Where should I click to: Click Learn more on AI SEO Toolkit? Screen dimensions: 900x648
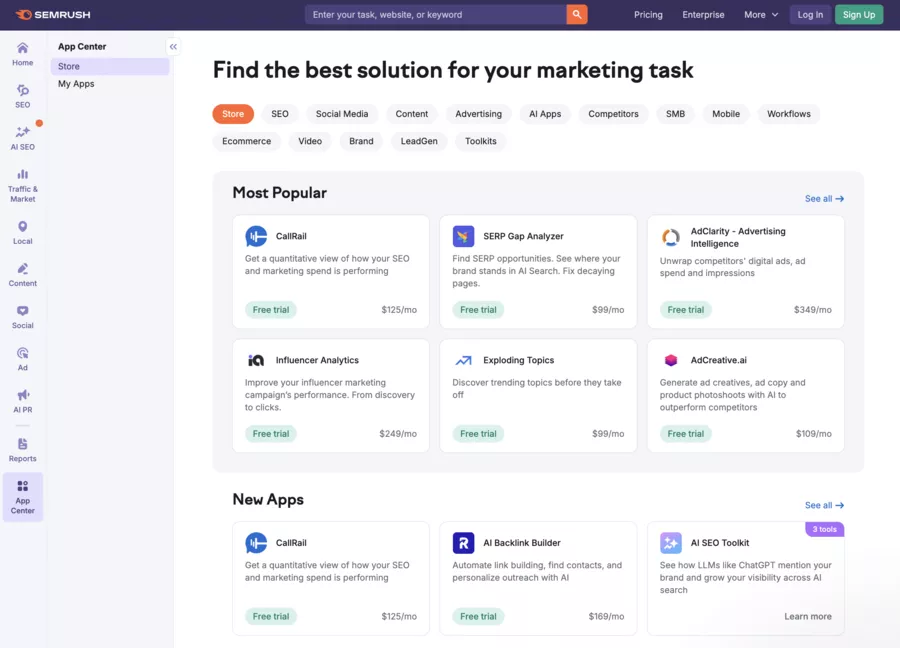pos(808,616)
